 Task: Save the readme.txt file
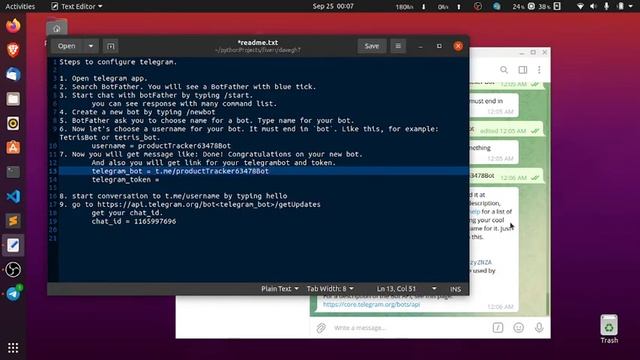(x=371, y=46)
